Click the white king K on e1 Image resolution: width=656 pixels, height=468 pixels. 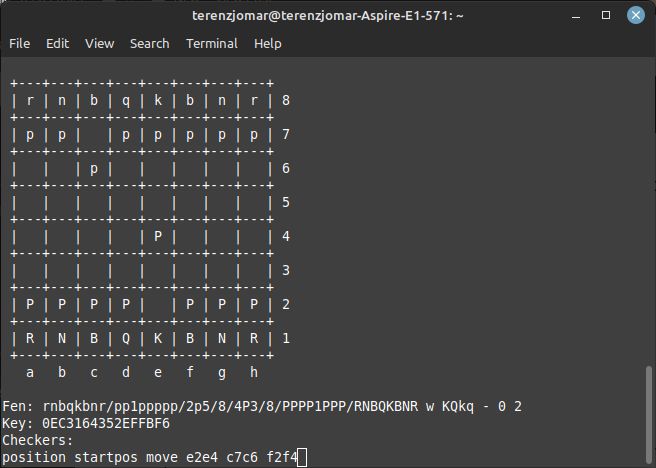point(158,338)
